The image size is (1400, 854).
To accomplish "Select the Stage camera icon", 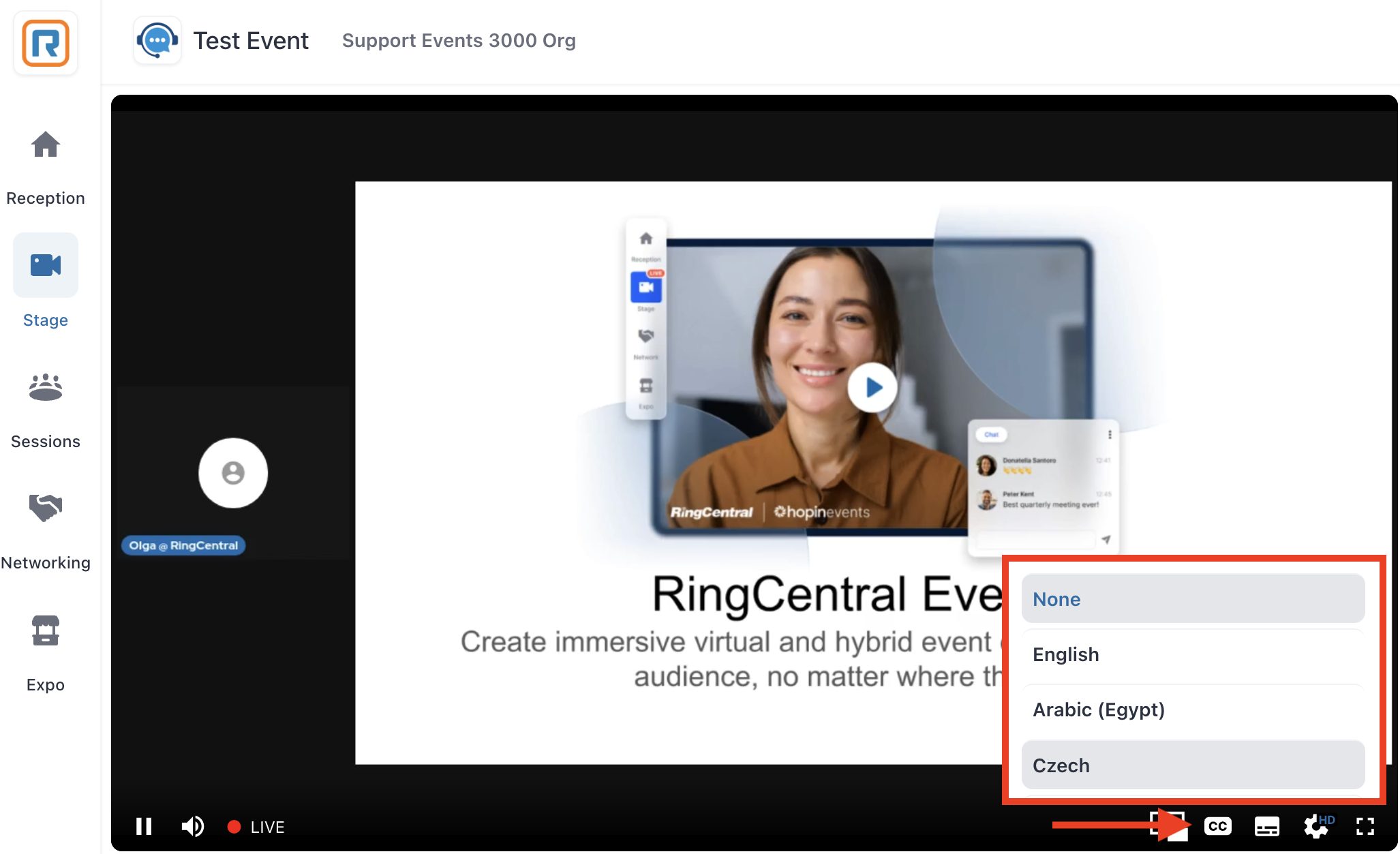I will (x=46, y=265).
